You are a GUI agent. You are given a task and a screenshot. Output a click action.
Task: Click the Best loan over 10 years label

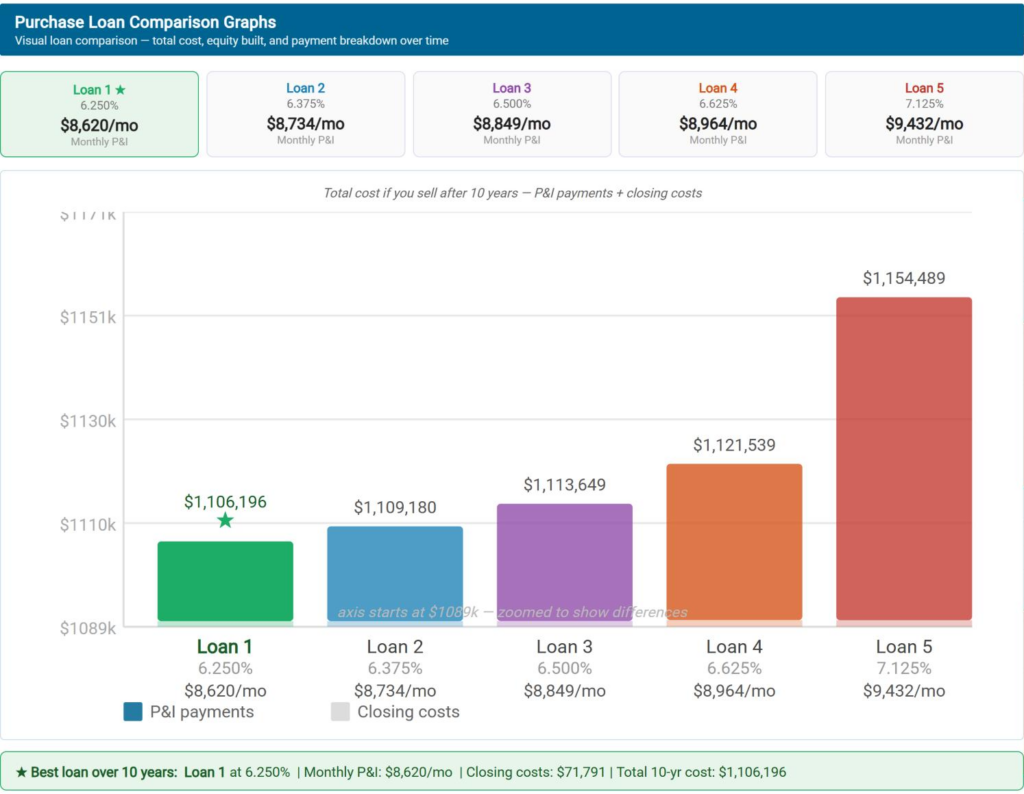click(x=103, y=772)
